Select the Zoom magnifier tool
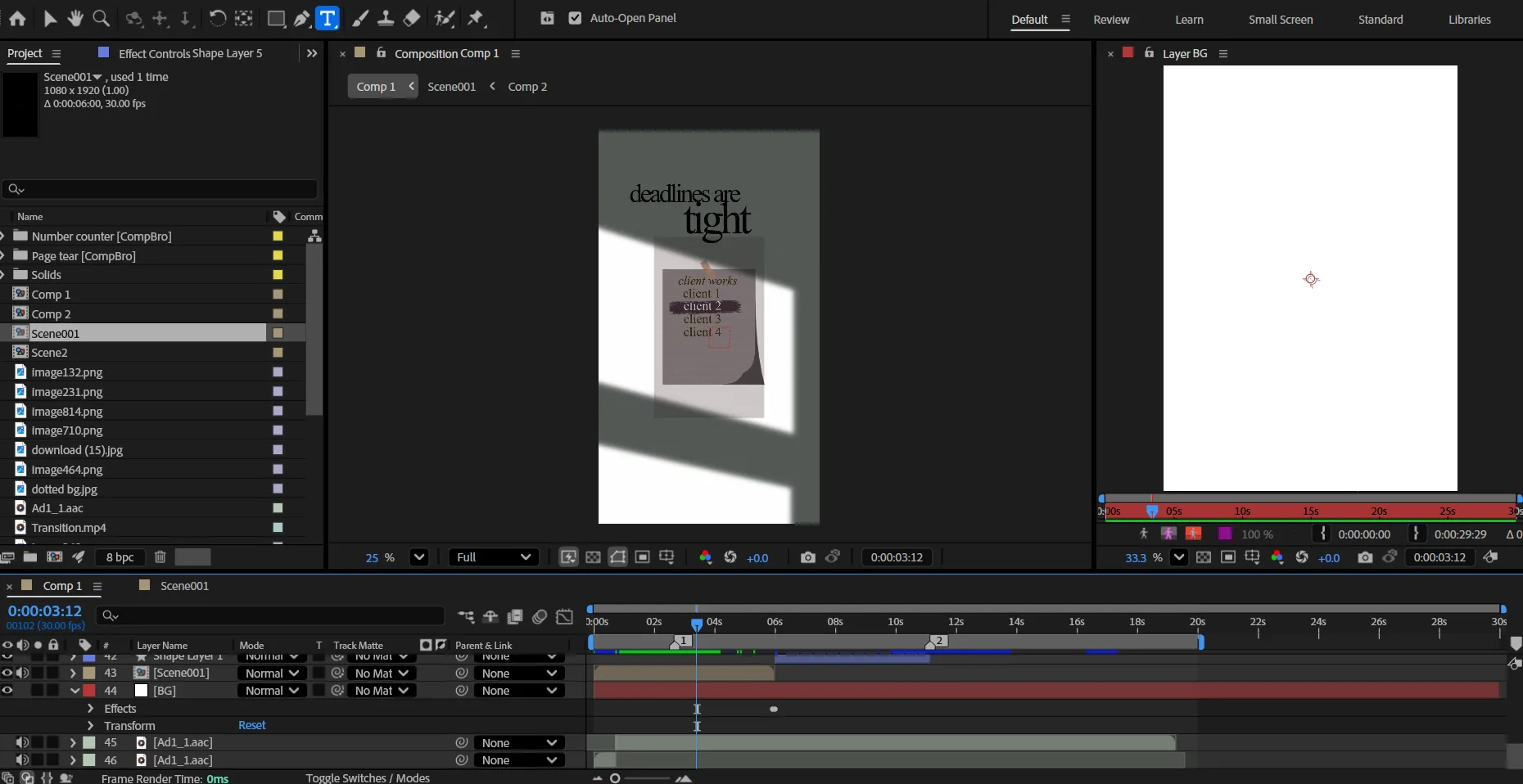Image resolution: width=1523 pixels, height=784 pixels. [101, 18]
